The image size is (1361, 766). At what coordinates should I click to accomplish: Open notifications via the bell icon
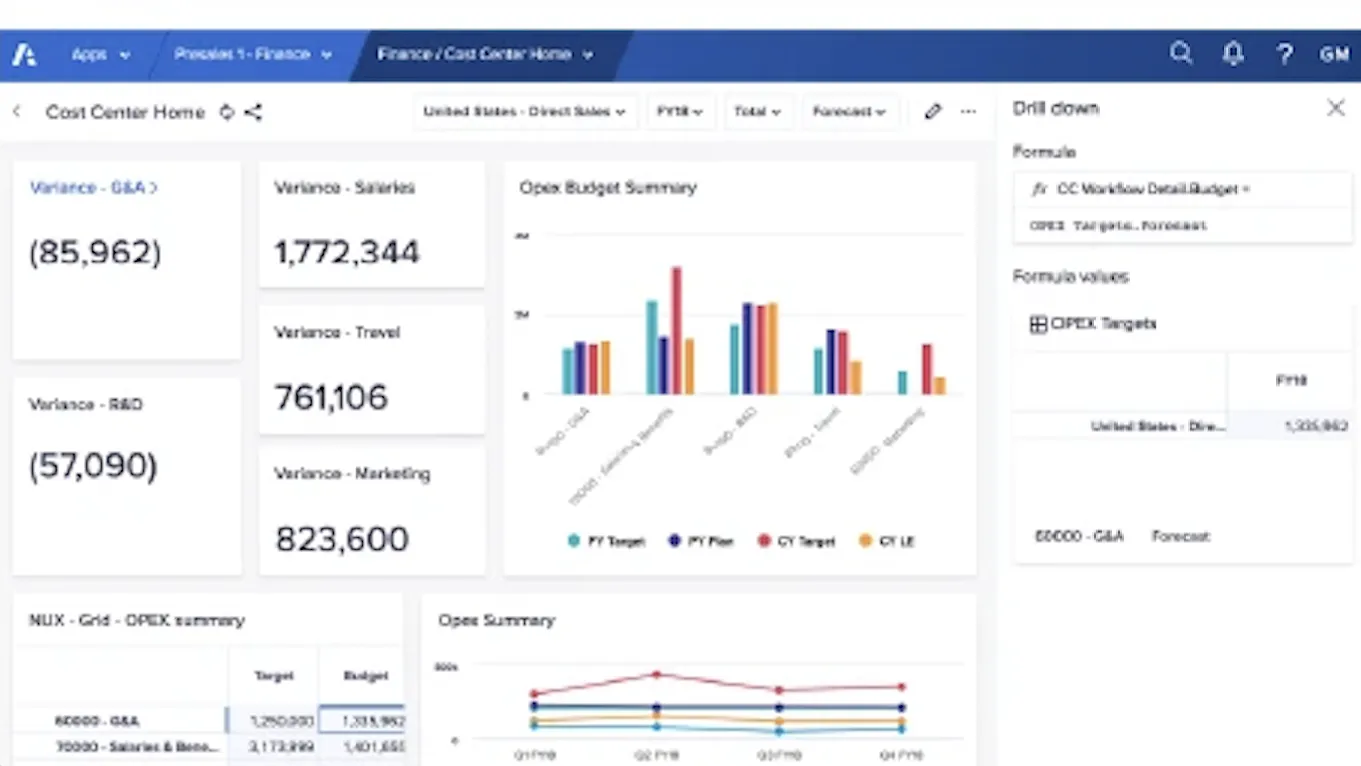(x=1233, y=54)
